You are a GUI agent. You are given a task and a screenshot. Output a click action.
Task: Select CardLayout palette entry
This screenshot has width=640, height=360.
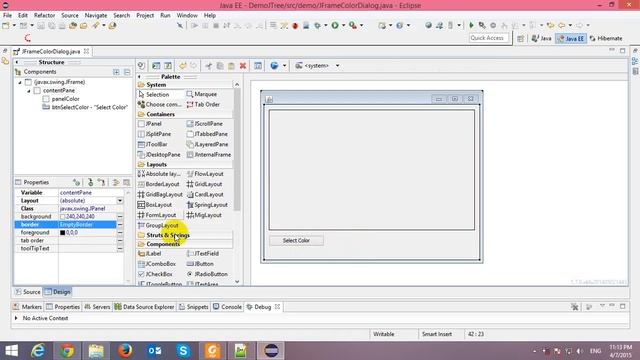(x=205, y=195)
